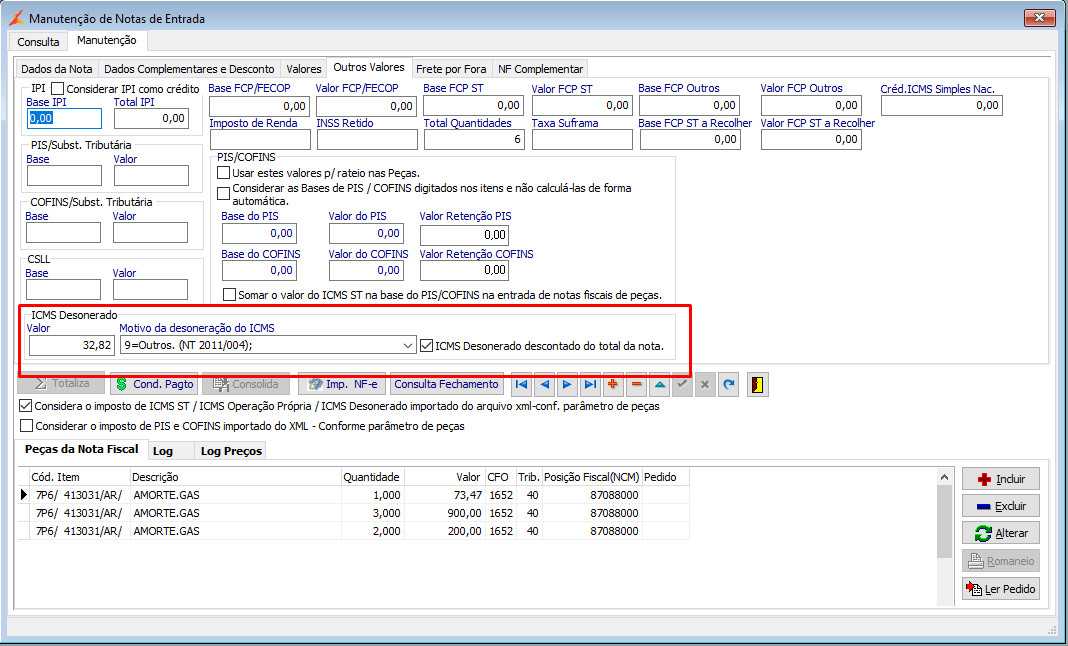Click the Ler Pedido button
1068x646 pixels.
pyautogui.click(x=1001, y=589)
